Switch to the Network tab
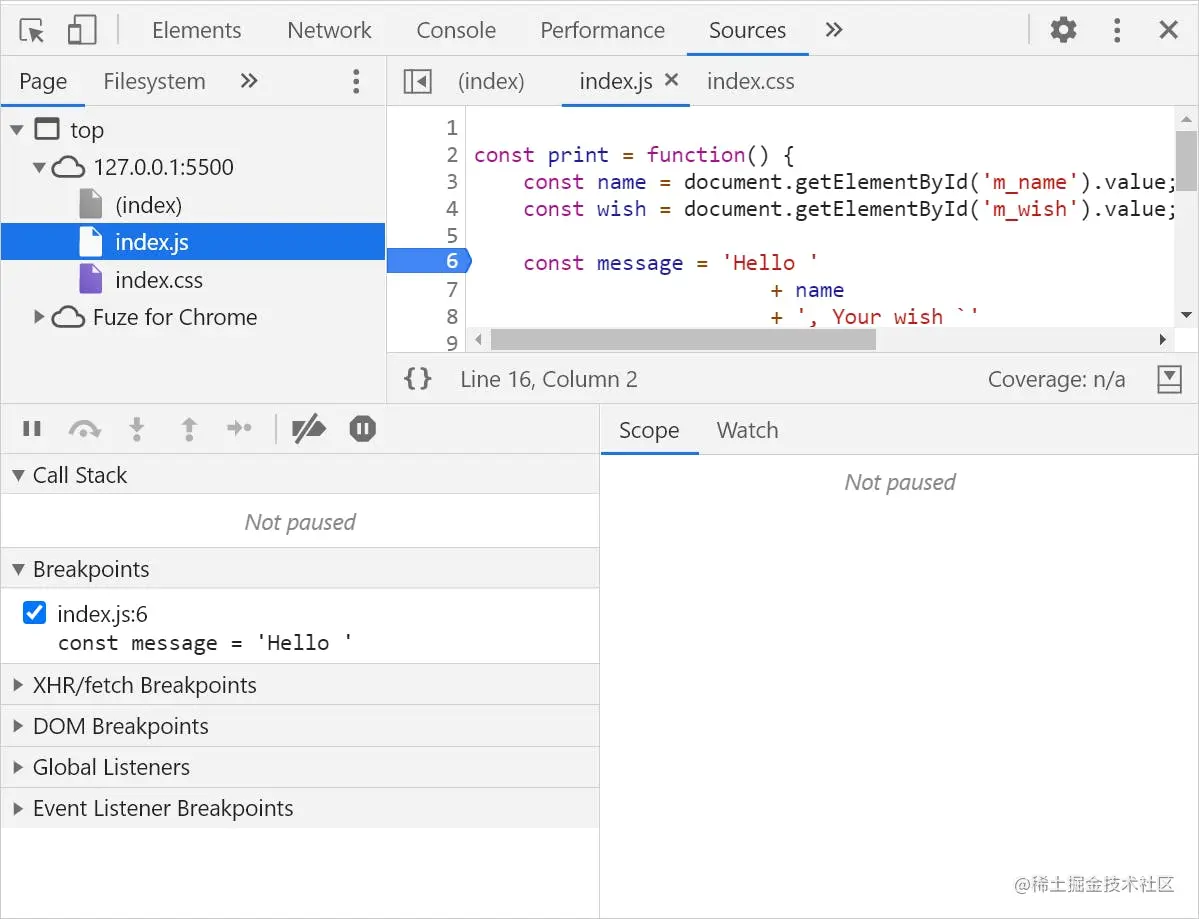This screenshot has width=1199, height=919. click(329, 30)
